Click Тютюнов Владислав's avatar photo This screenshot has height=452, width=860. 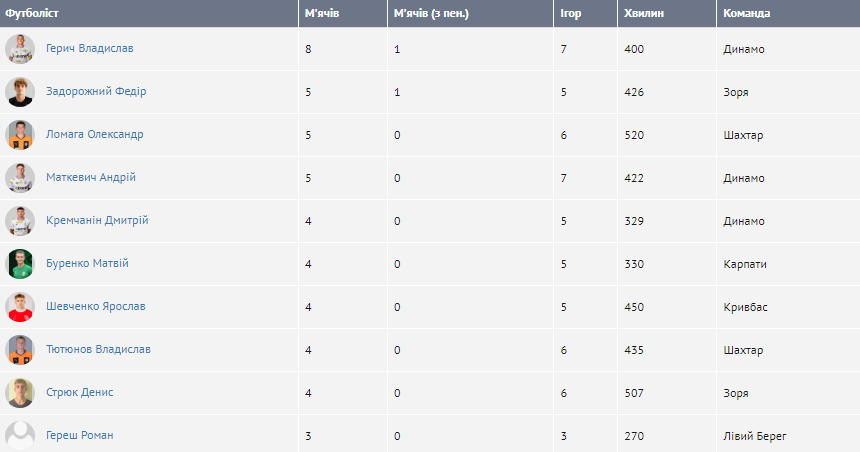[x=20, y=350]
